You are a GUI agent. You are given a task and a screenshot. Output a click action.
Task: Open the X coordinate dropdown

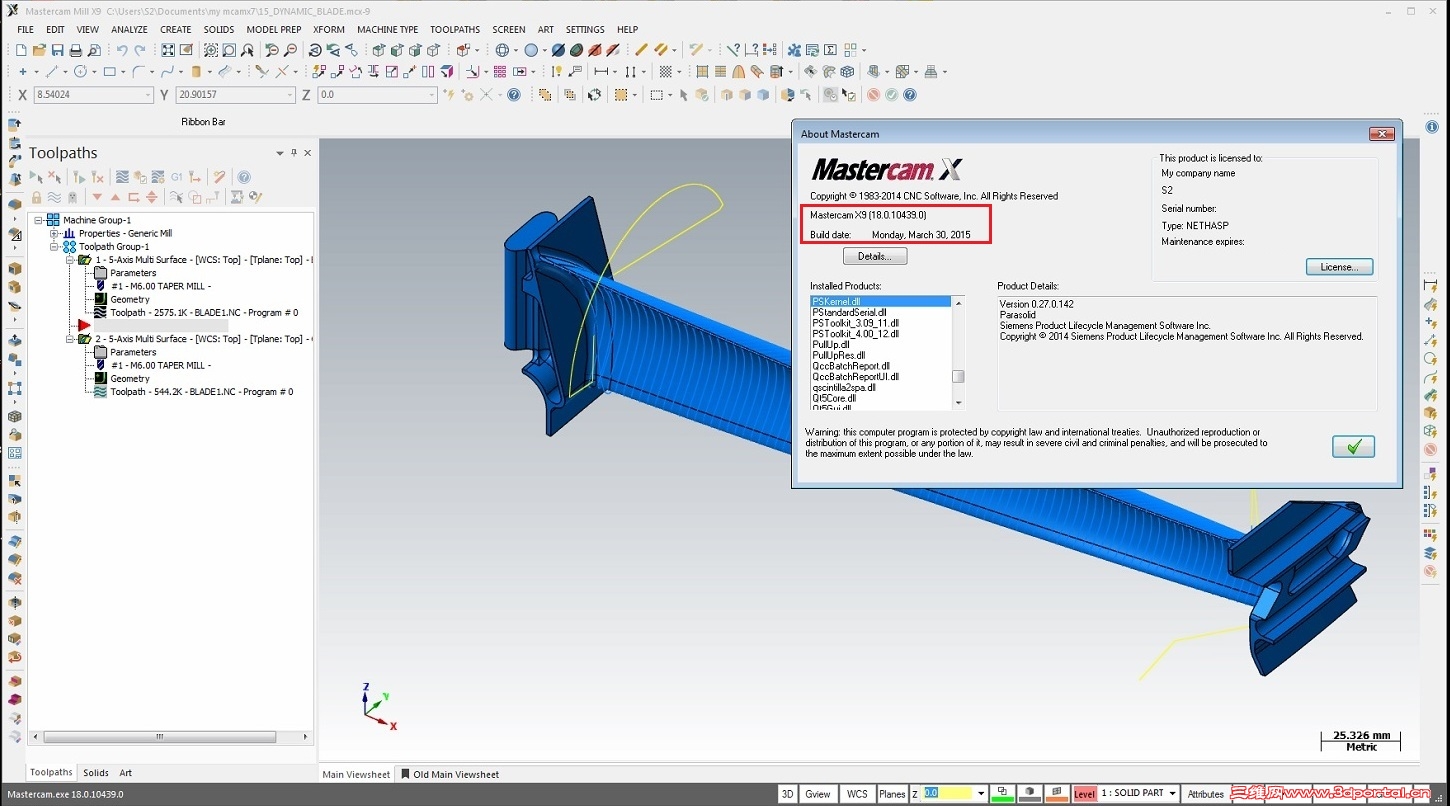(148, 95)
